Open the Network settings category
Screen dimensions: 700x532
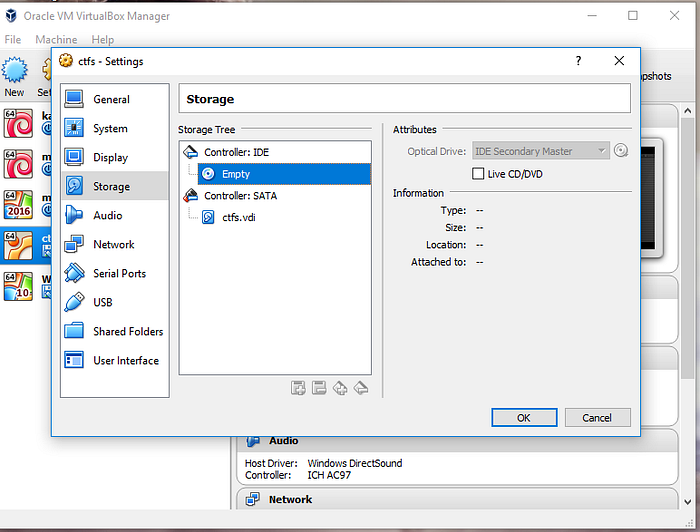[x=115, y=245]
